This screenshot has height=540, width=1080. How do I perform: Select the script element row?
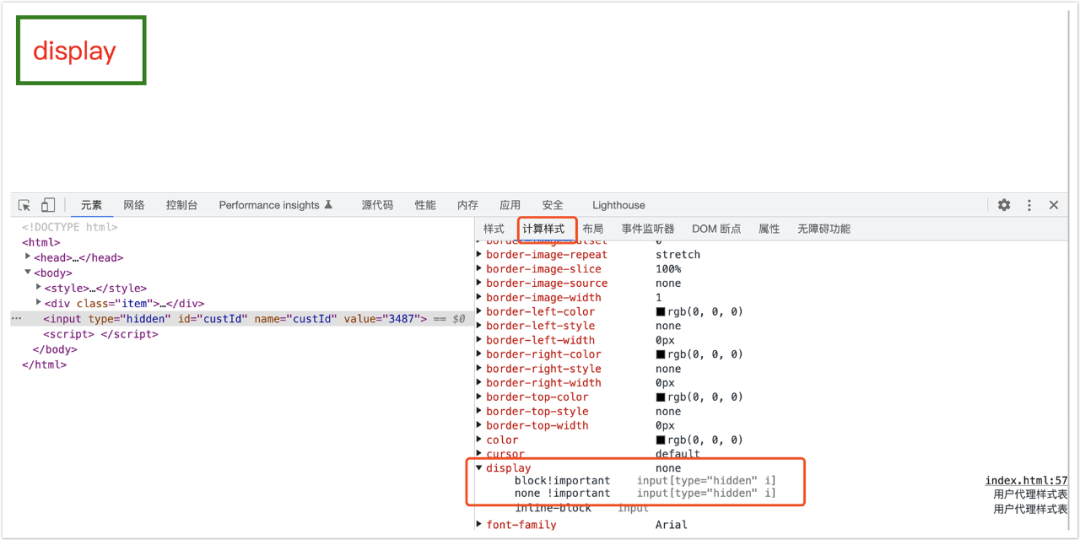(101, 334)
